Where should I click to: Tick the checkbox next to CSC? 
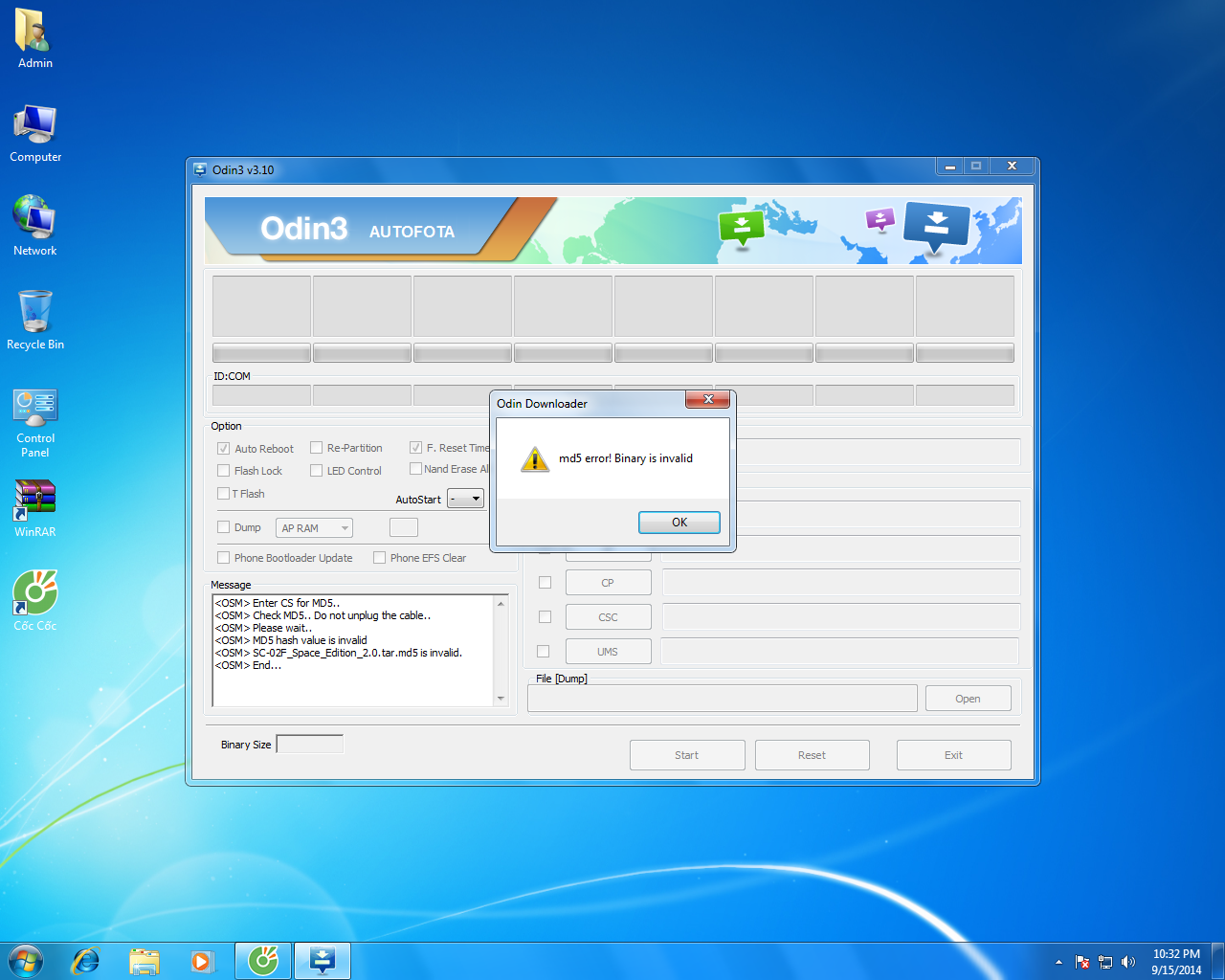coord(545,616)
